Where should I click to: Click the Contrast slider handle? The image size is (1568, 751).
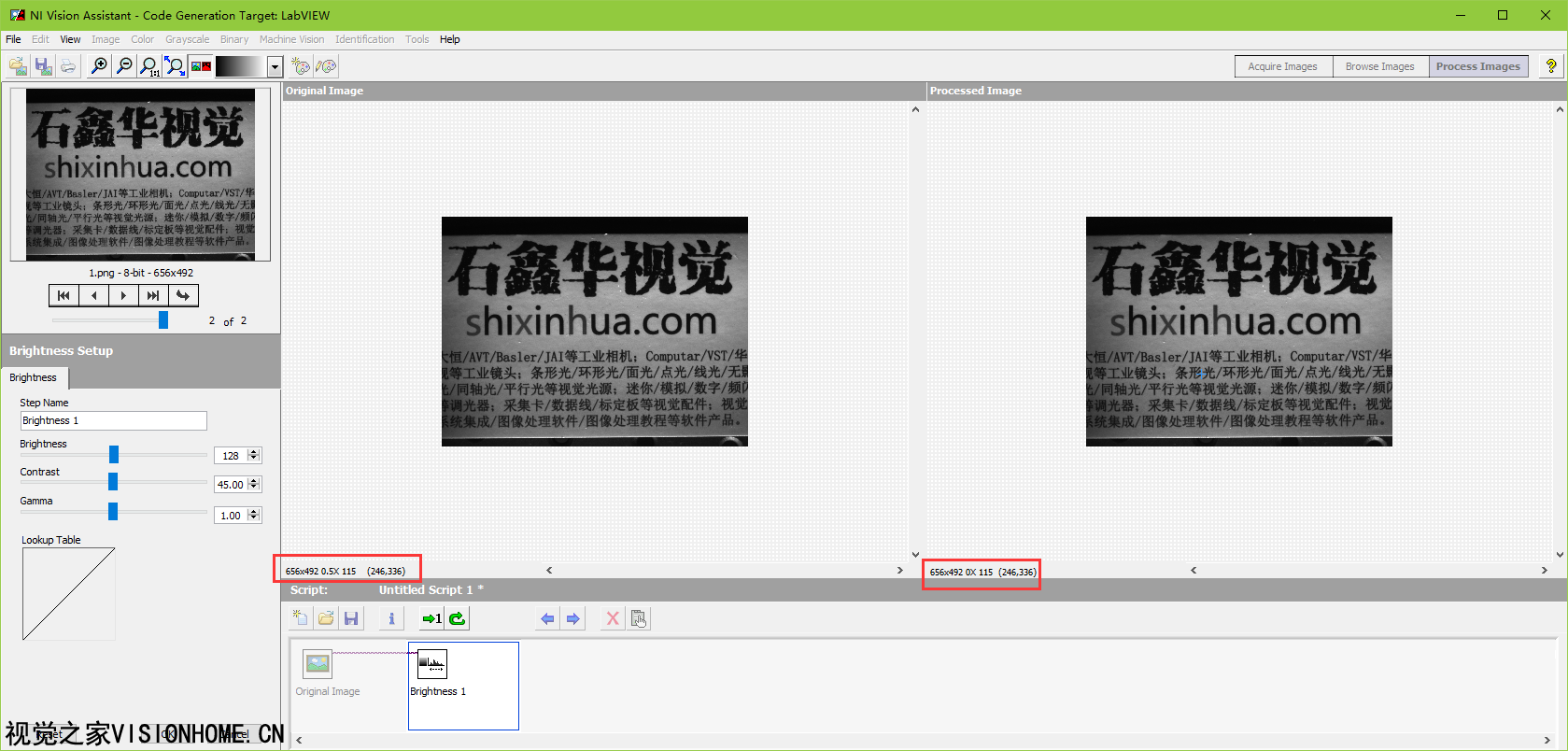(x=113, y=482)
